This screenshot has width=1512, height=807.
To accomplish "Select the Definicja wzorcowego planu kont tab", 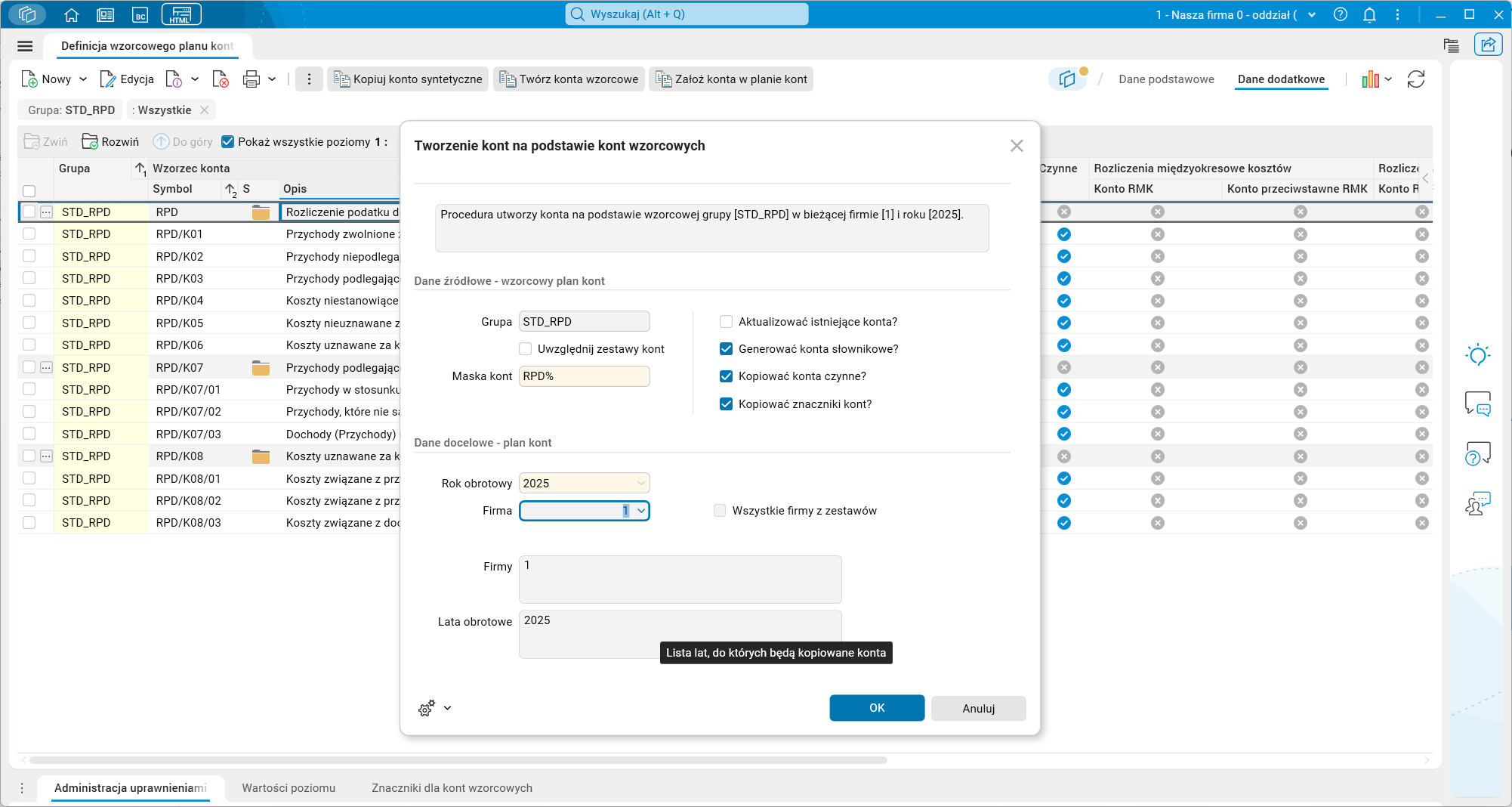I will tap(147, 46).
